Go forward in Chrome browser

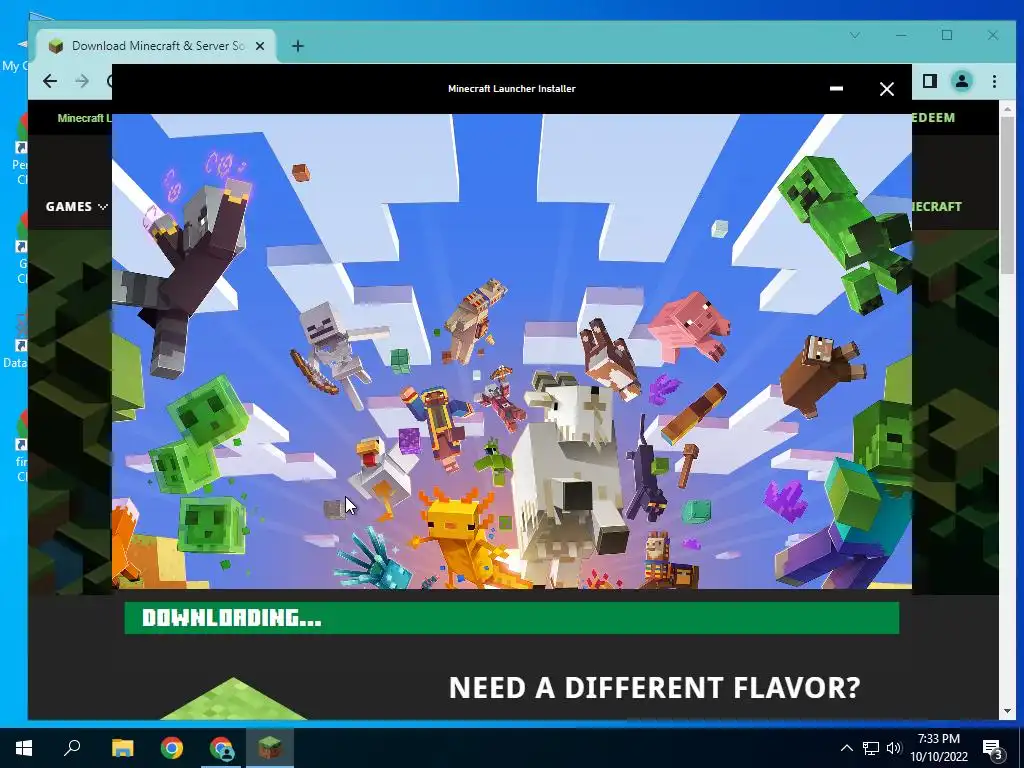[x=82, y=81]
